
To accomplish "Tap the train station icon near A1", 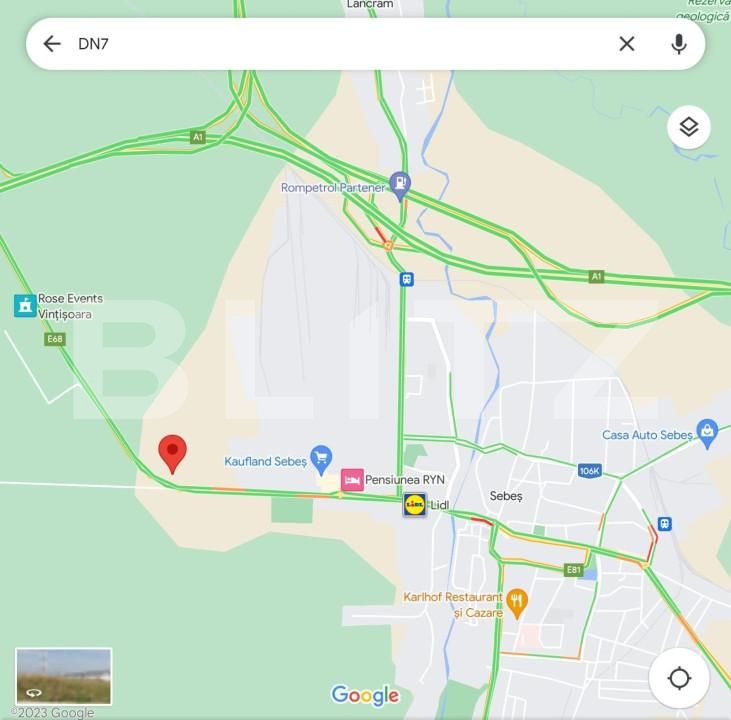I will pyautogui.click(x=407, y=279).
